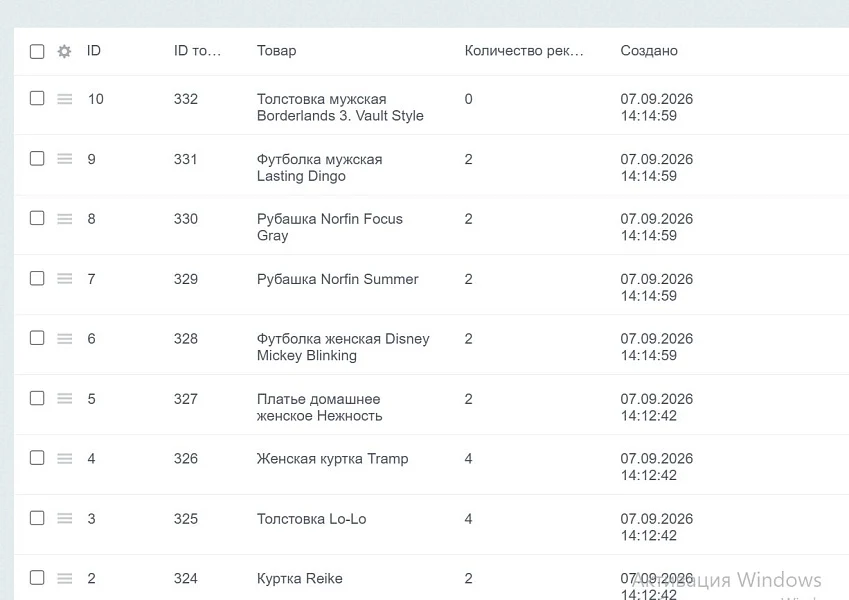
Task: Toggle the select-all checkbox in header
Action: 37,51
